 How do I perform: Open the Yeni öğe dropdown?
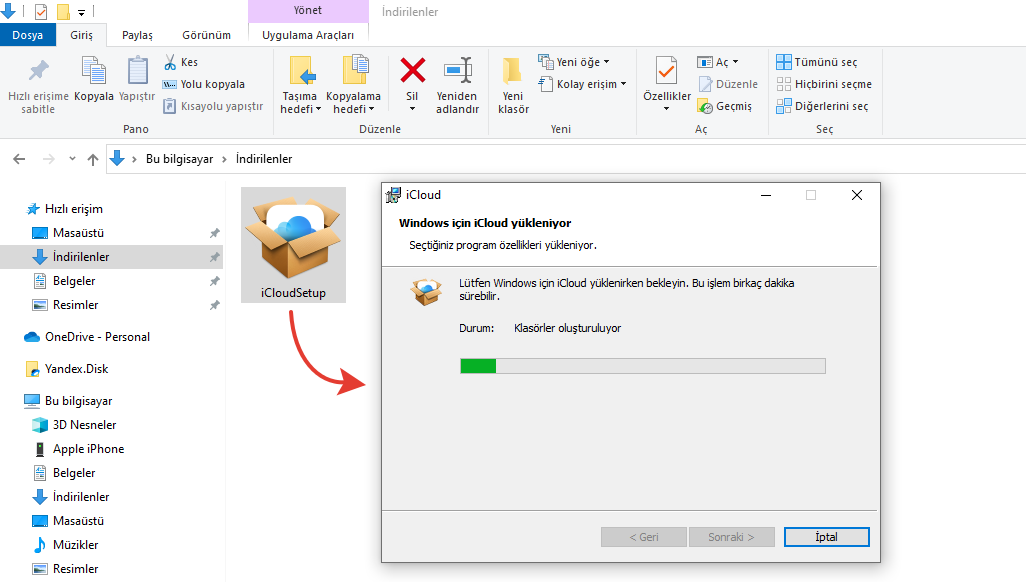tap(574, 62)
